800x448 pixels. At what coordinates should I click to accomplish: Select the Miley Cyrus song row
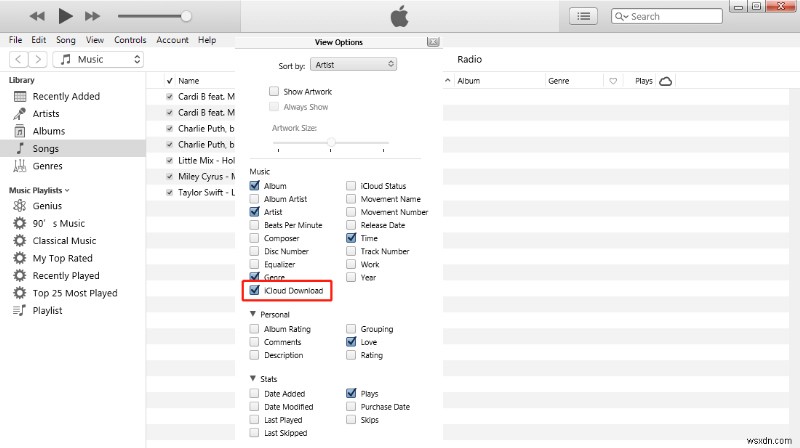(x=190, y=177)
